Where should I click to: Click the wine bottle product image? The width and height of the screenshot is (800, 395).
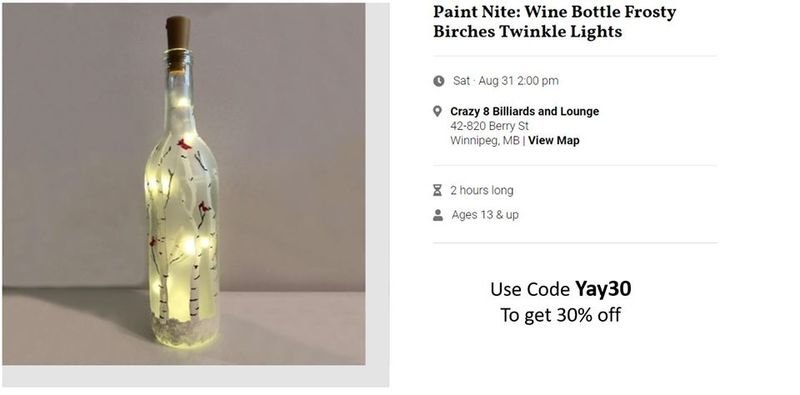pyautogui.click(x=184, y=184)
